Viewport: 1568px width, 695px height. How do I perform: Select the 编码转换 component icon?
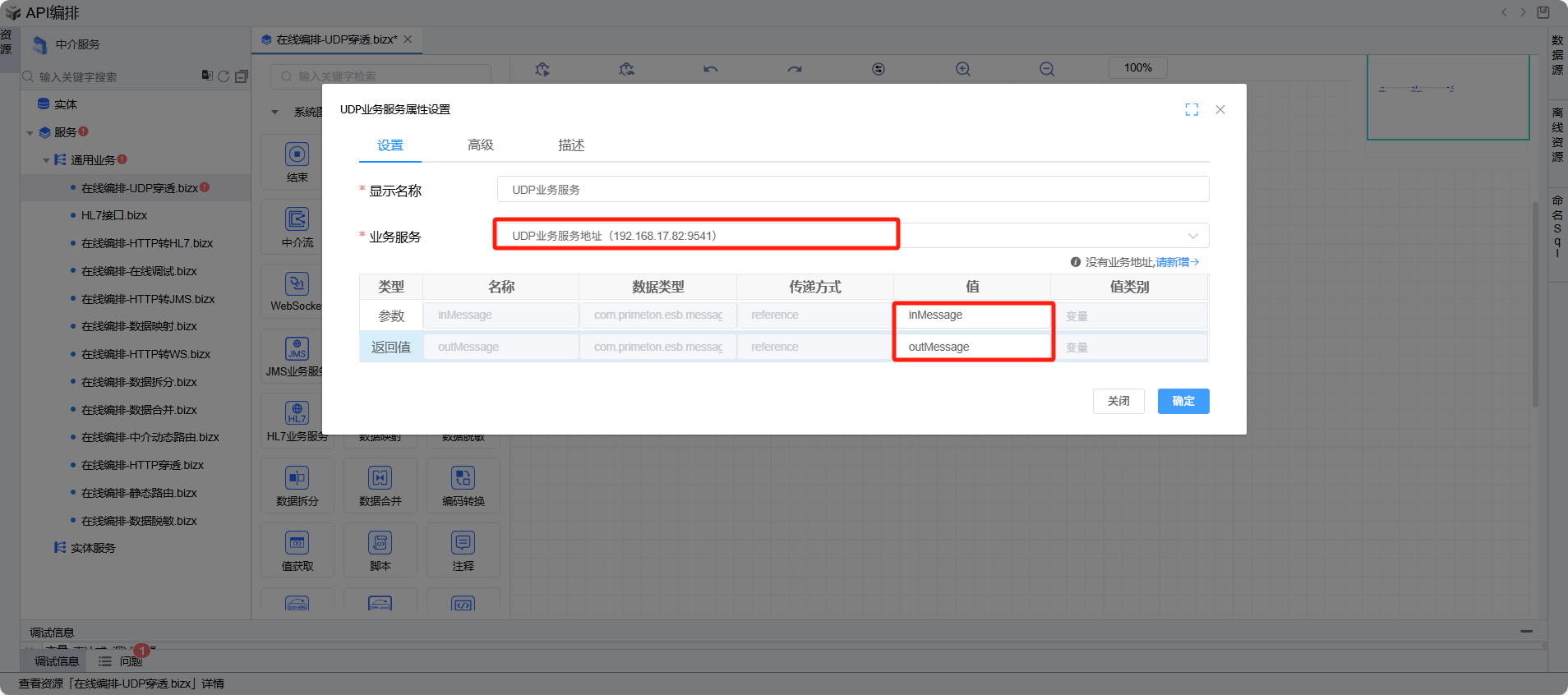point(463,478)
